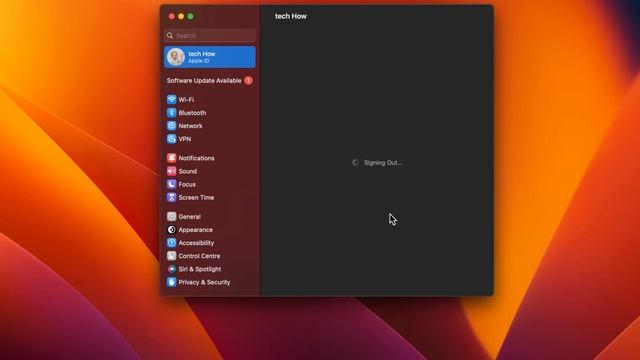Minimize the System Settings window
This screenshot has width=640, height=360.
point(181,16)
